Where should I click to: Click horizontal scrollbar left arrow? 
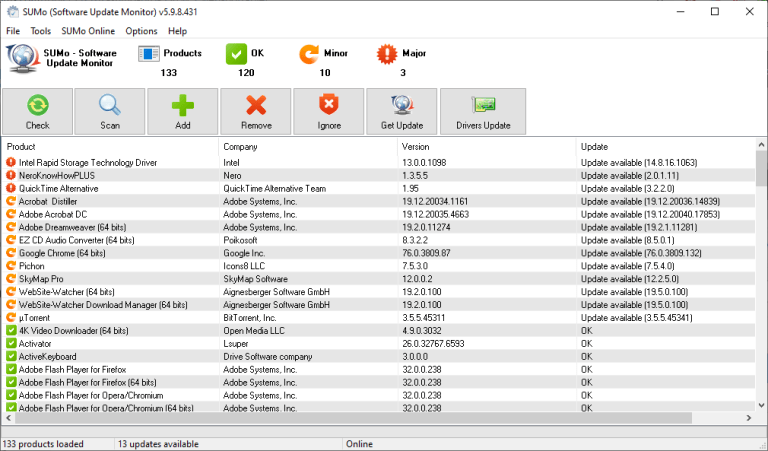coord(8,418)
